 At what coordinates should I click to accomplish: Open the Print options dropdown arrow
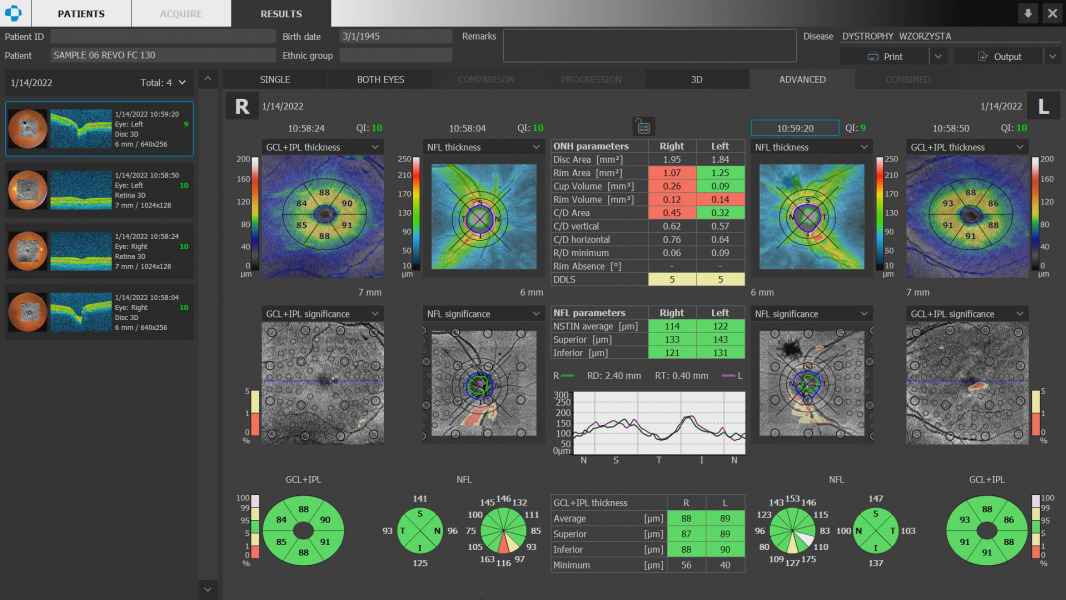coord(937,57)
